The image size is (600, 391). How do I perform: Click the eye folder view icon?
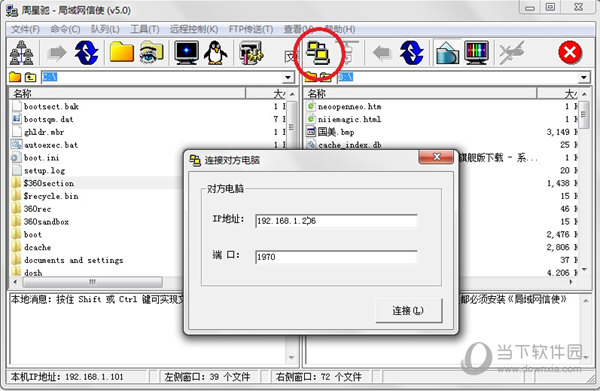point(152,52)
